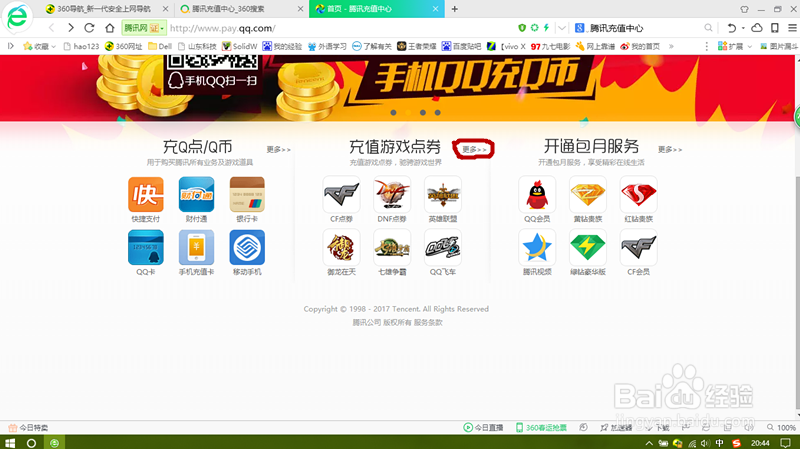Select the third banner carousel dot
The height and width of the screenshot is (449, 800).
[423, 113]
